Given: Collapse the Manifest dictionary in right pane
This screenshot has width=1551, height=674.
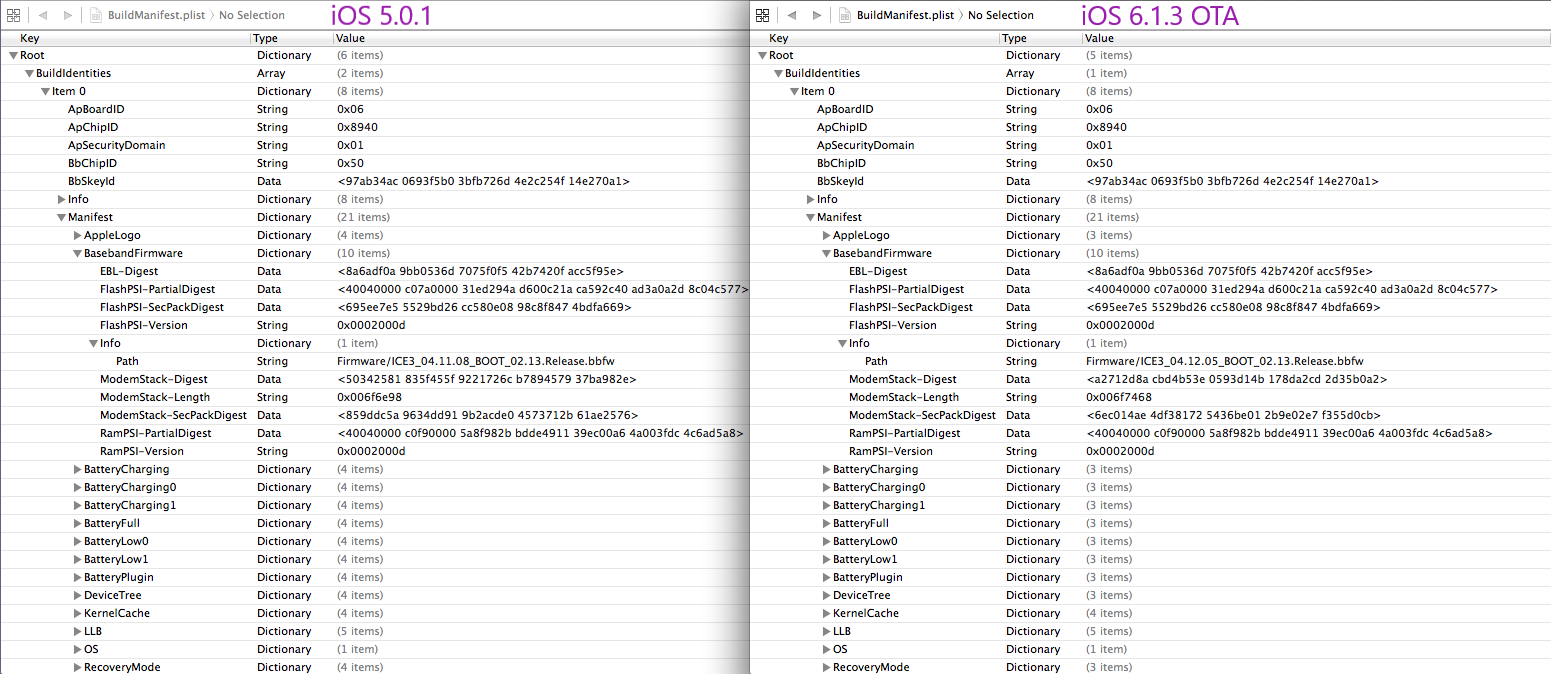Looking at the screenshot, I should tap(810, 217).
